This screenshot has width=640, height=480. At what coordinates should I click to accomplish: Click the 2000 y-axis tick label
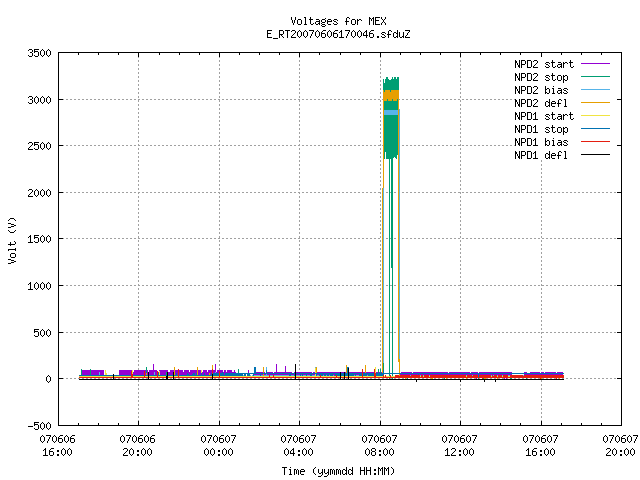coord(39,193)
